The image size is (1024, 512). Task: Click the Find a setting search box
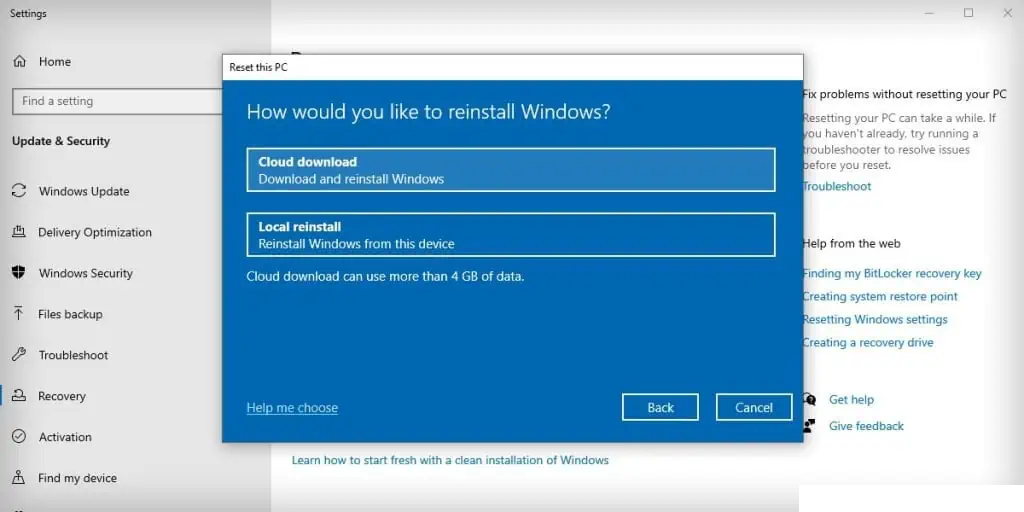pyautogui.click(x=115, y=101)
